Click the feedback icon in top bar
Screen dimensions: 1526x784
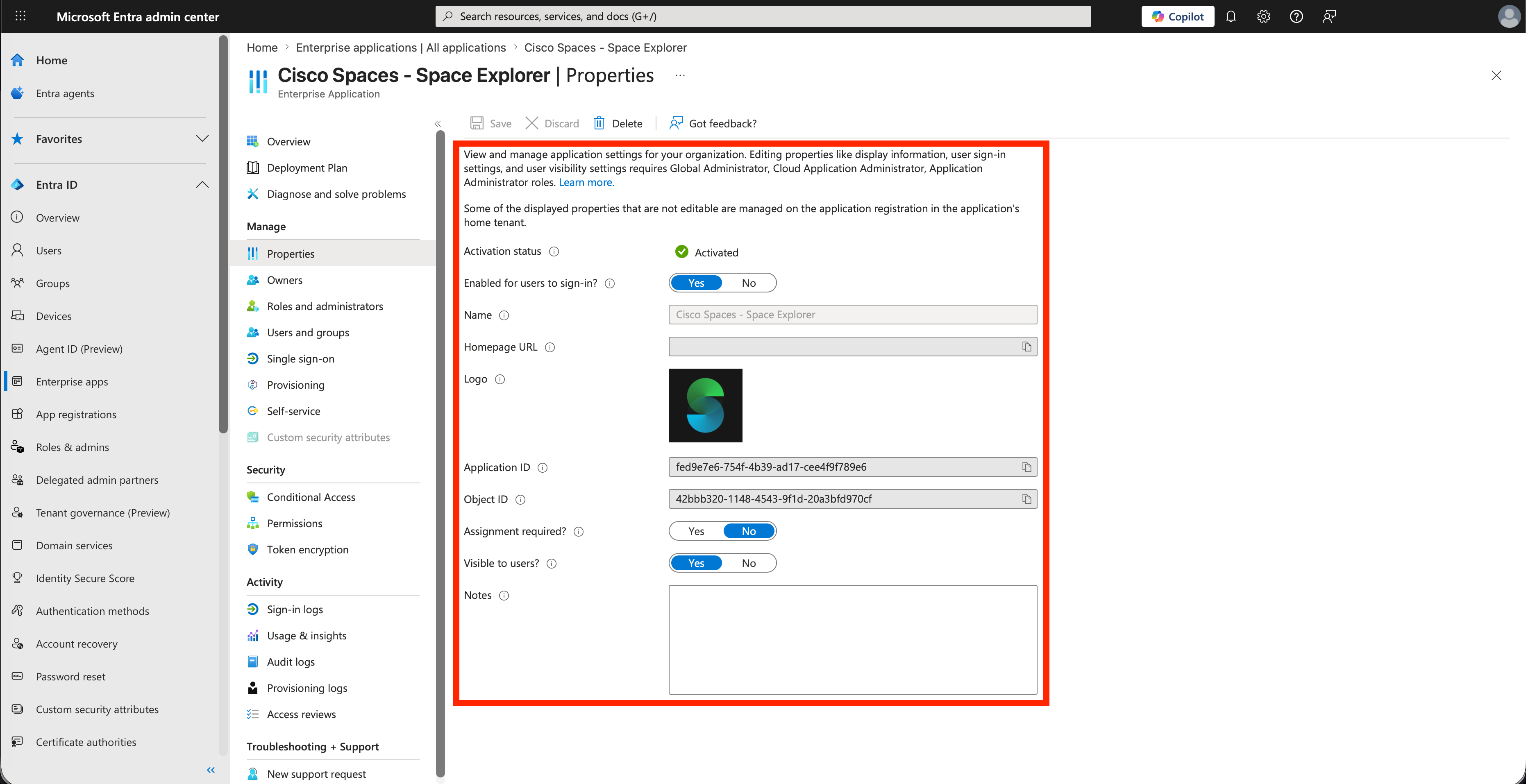(x=1329, y=16)
